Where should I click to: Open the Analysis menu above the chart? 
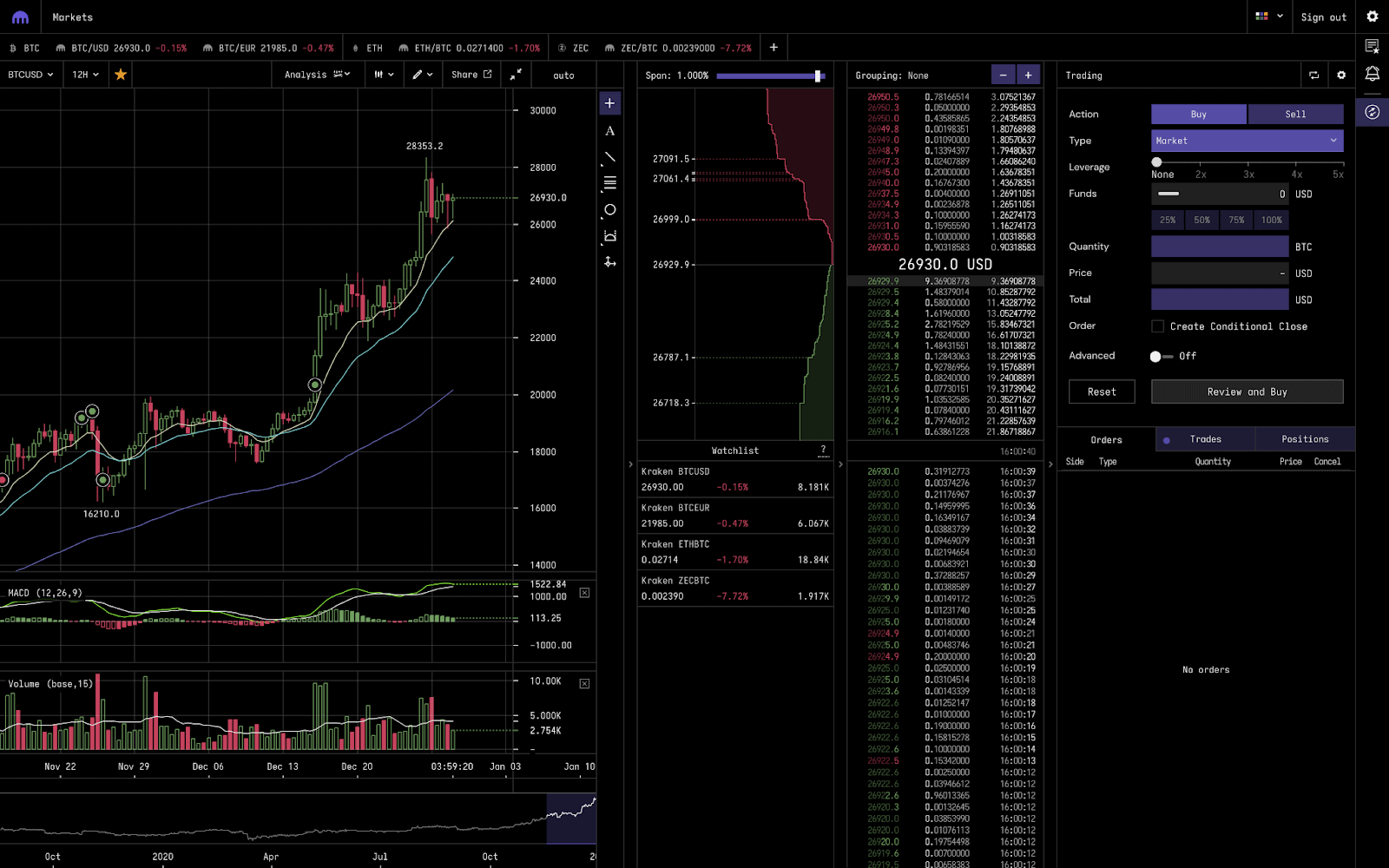[x=316, y=75]
